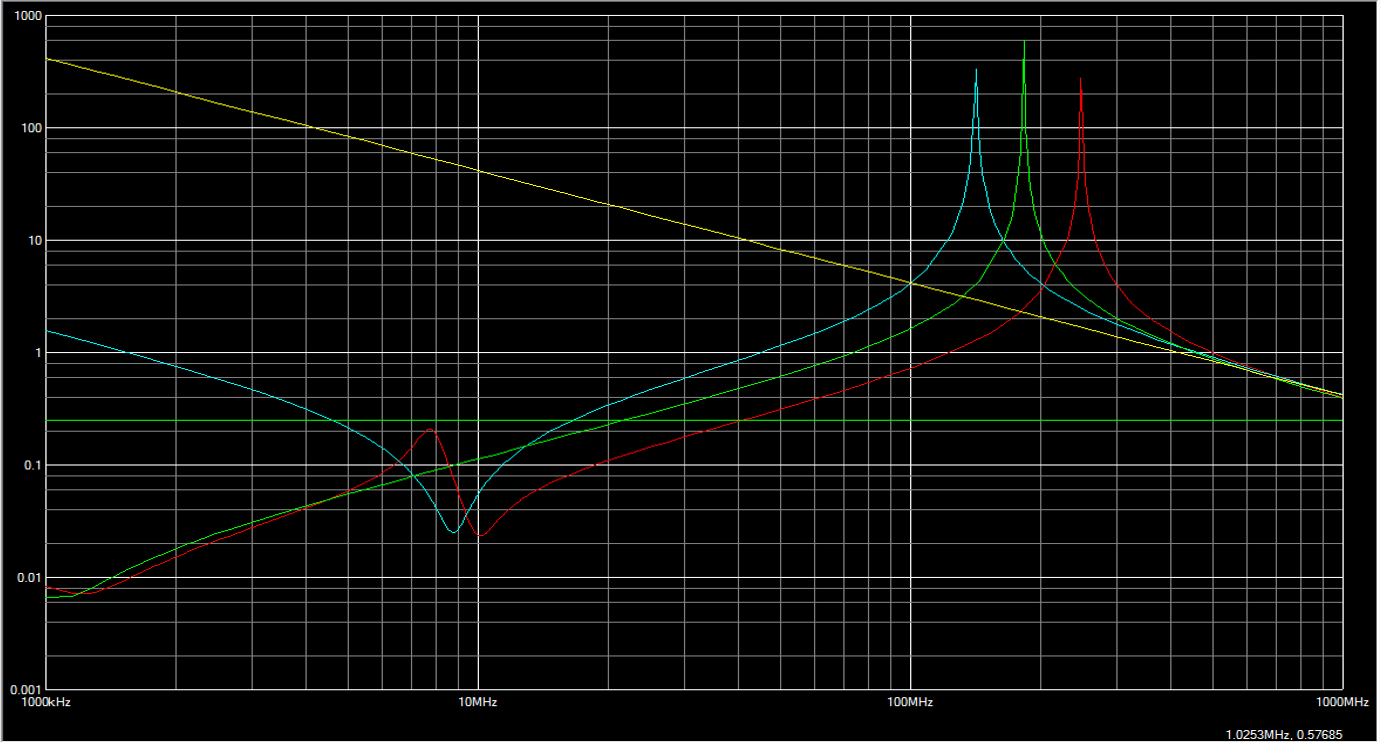Click the 0.01 label on the Y axis

pos(28,578)
